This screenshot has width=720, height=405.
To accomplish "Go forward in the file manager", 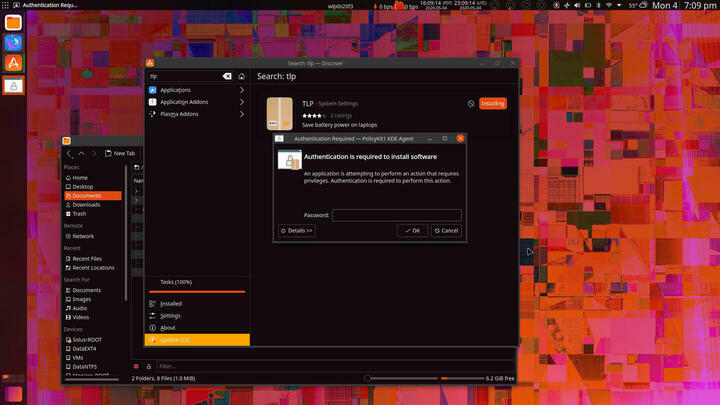I will (94, 153).
